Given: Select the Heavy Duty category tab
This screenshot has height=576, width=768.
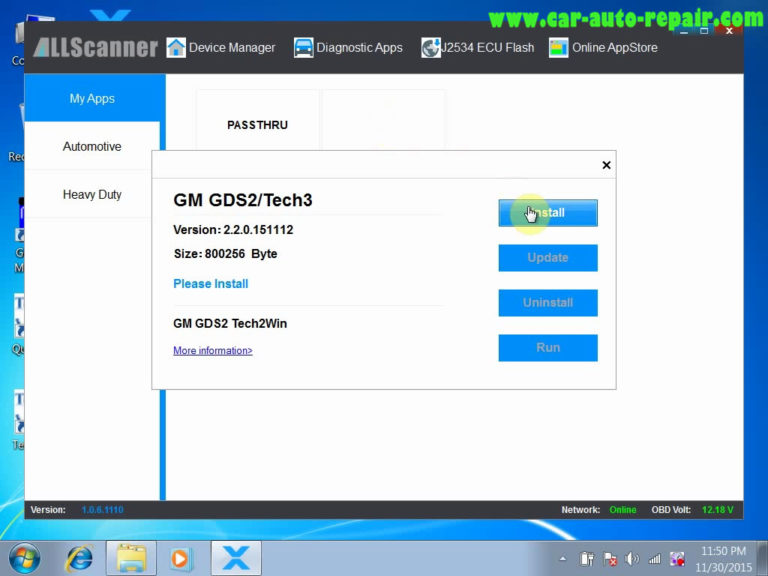Looking at the screenshot, I should pyautogui.click(x=92, y=194).
